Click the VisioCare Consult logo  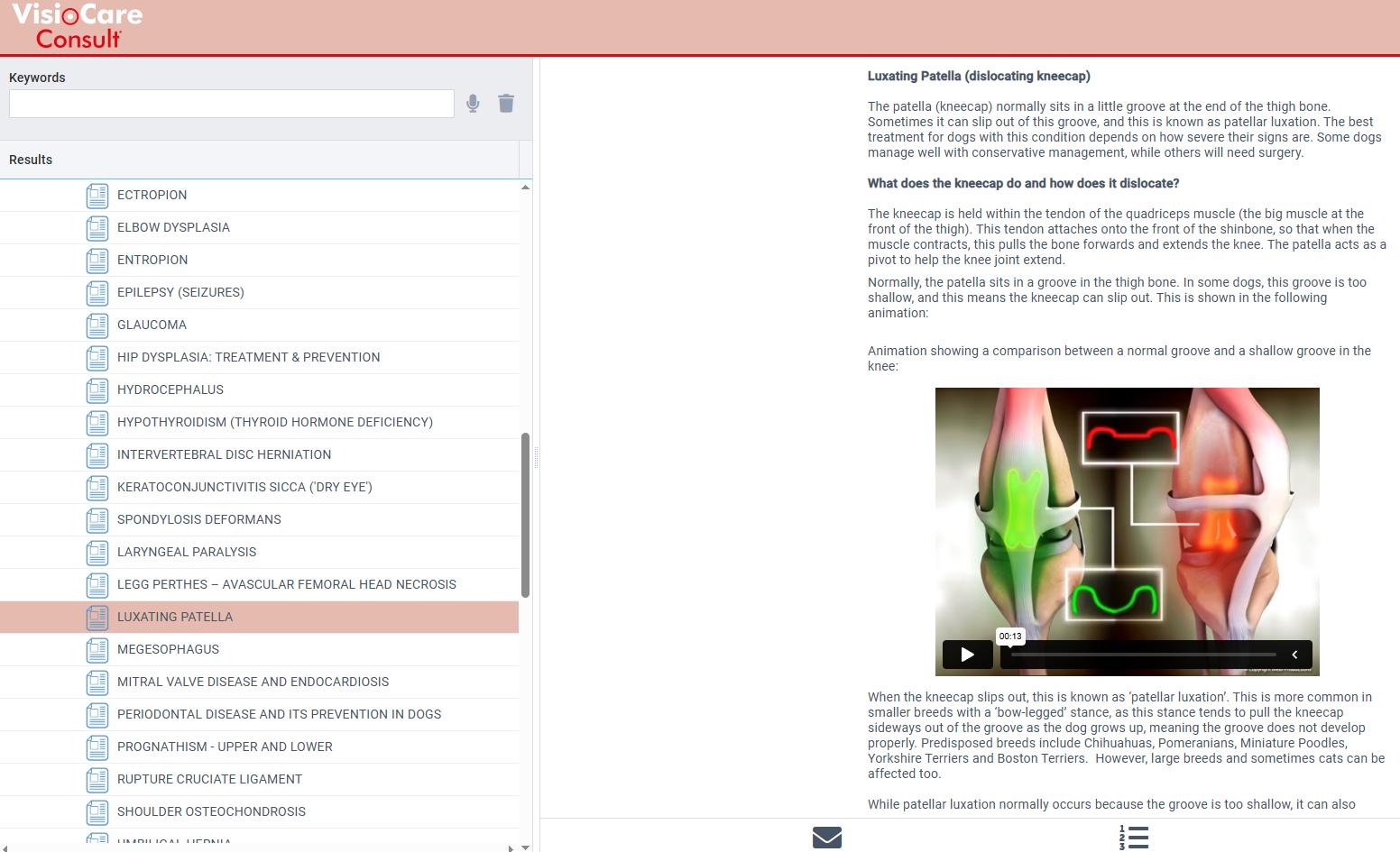(78, 26)
